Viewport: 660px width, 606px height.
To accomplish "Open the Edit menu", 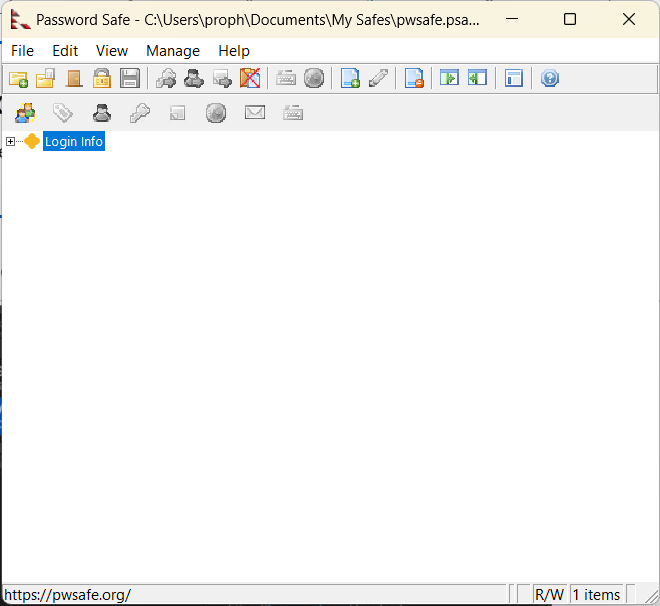I will pos(65,51).
